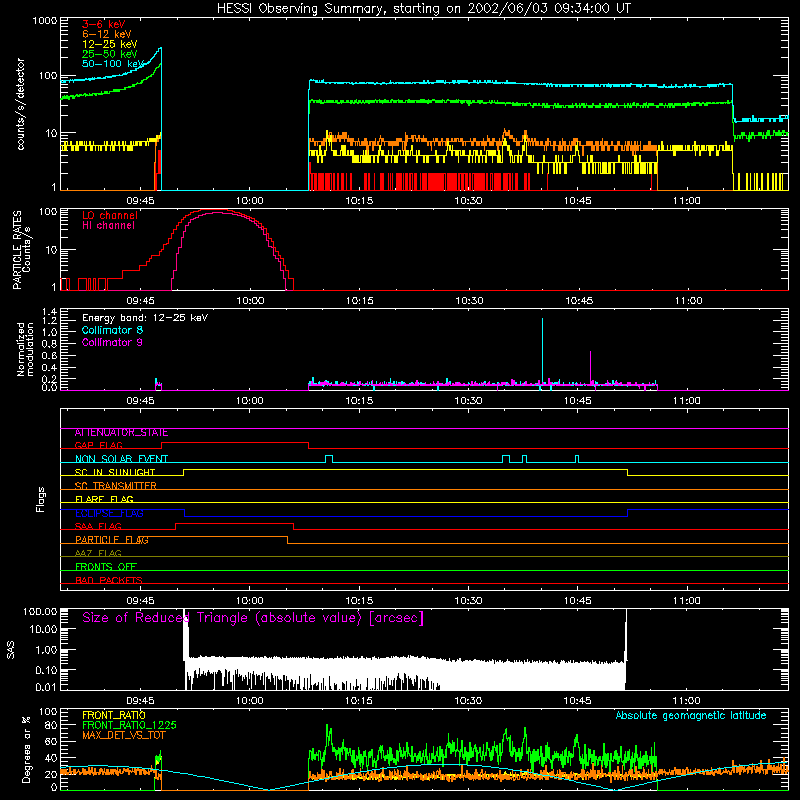The image size is (800, 800).
Task: Click the 10:45 time label under SAS panel
Action: [577, 701]
